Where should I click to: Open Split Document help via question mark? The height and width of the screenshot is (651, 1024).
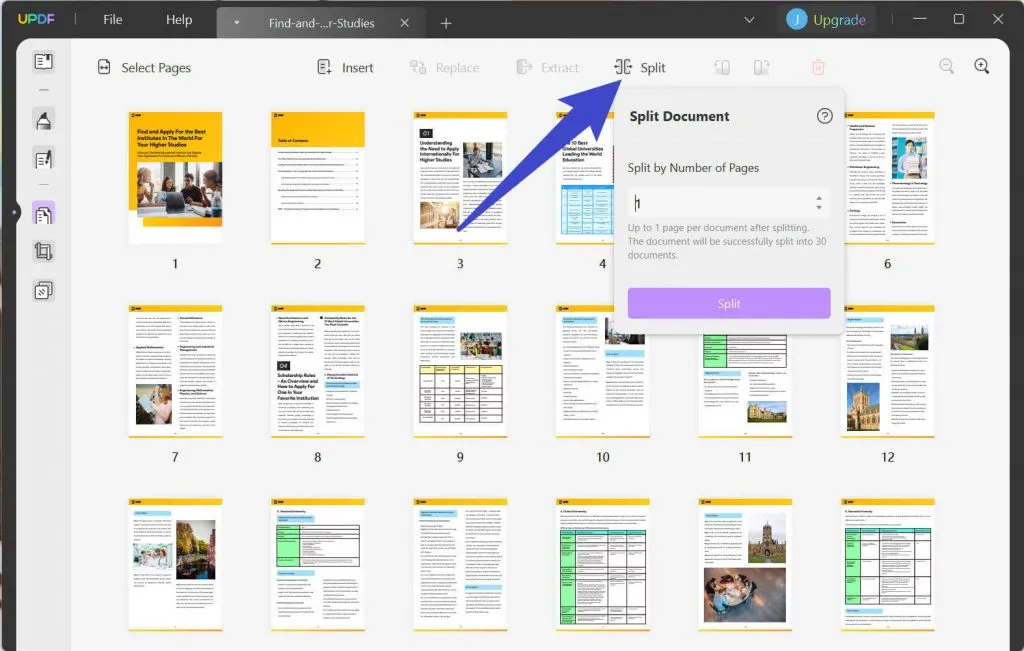[823, 116]
